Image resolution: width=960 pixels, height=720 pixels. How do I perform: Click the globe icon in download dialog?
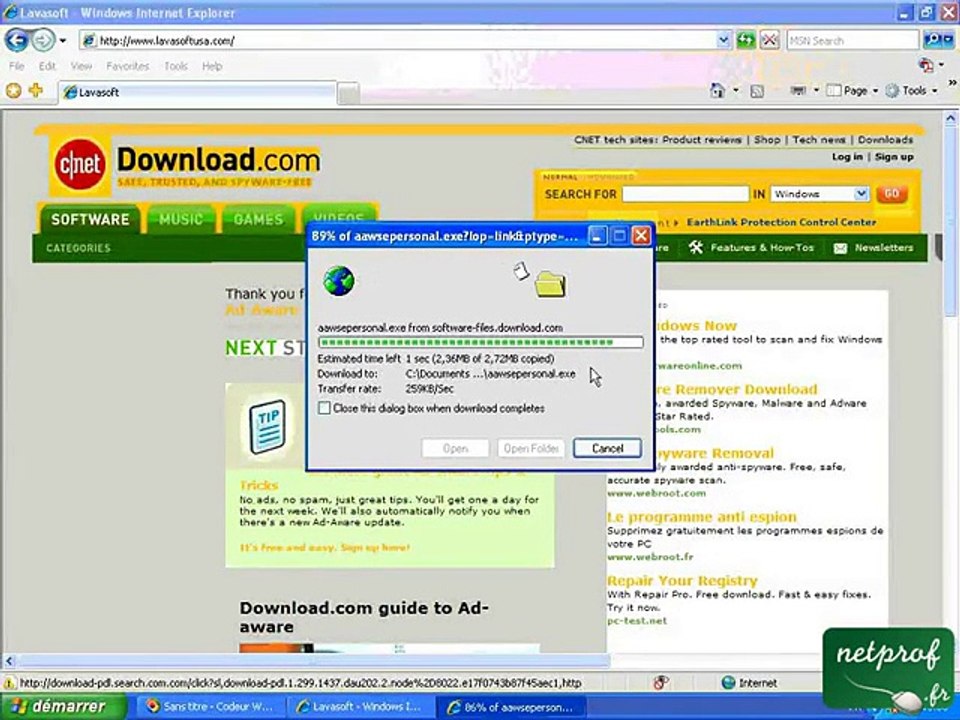tap(339, 281)
